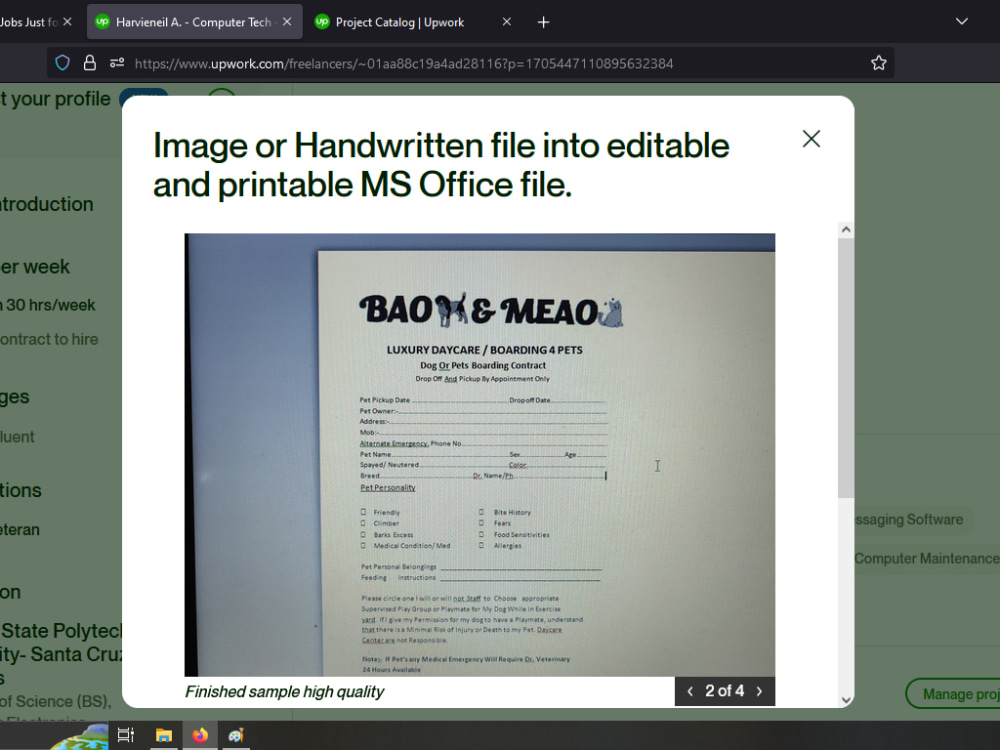The height and width of the screenshot is (750, 1000).
Task: Click the tracking protection shield icon
Action: (62, 63)
